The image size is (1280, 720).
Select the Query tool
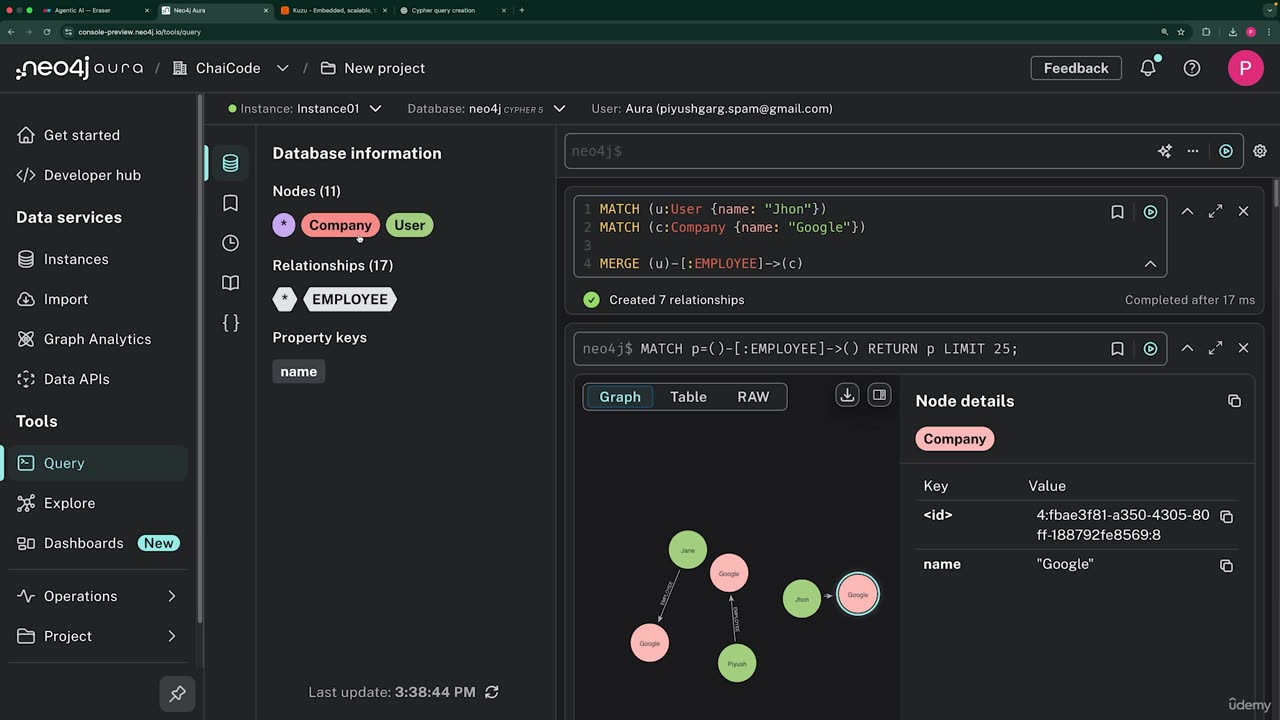(98, 463)
